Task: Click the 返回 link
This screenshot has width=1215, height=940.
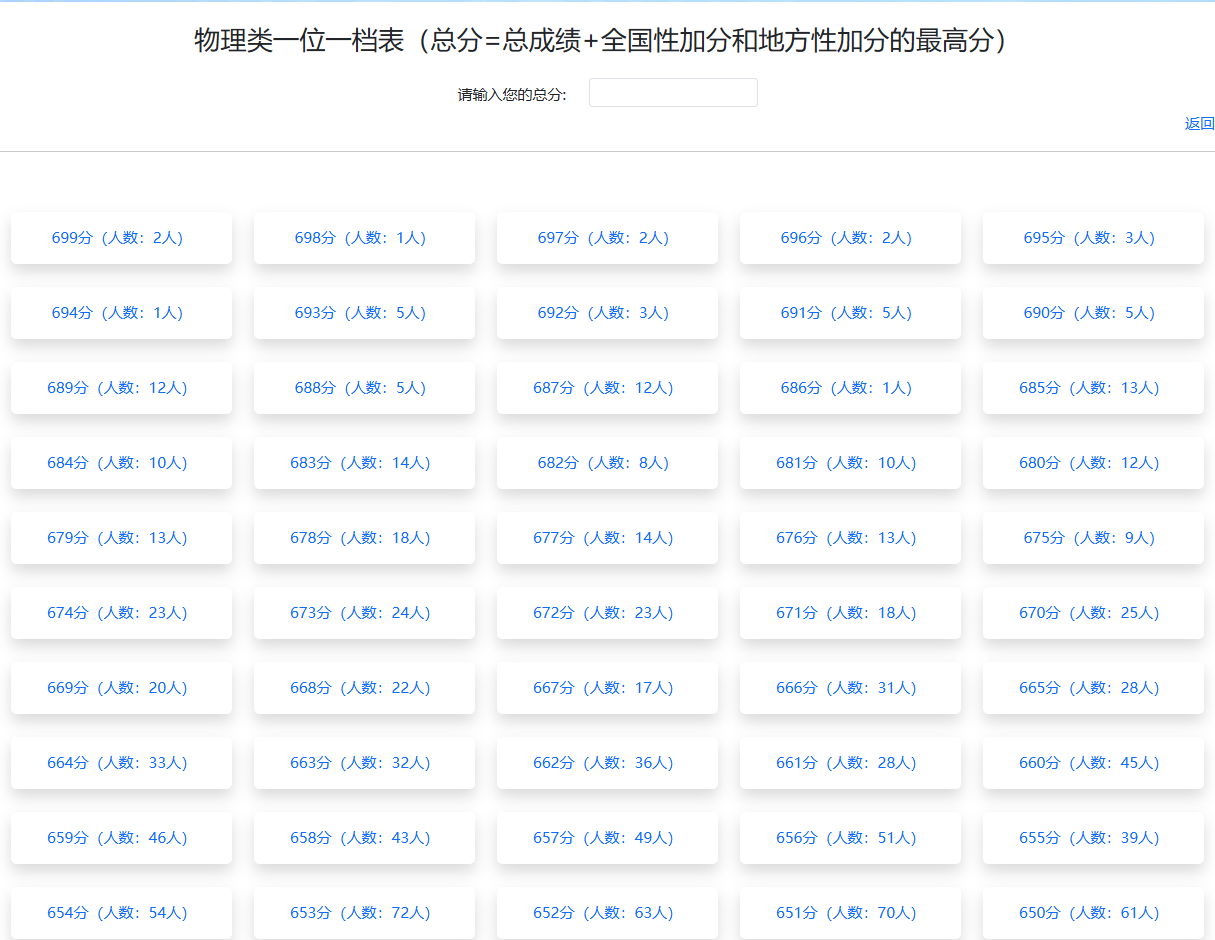Action: click(x=1199, y=124)
